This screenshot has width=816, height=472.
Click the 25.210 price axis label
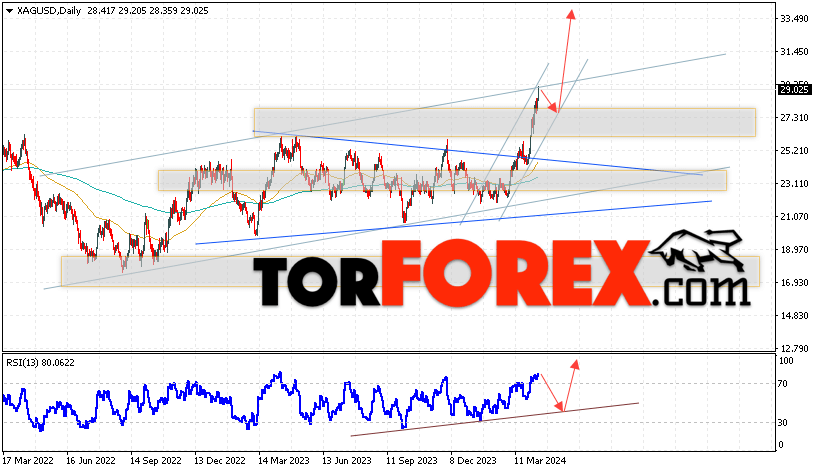click(x=794, y=150)
